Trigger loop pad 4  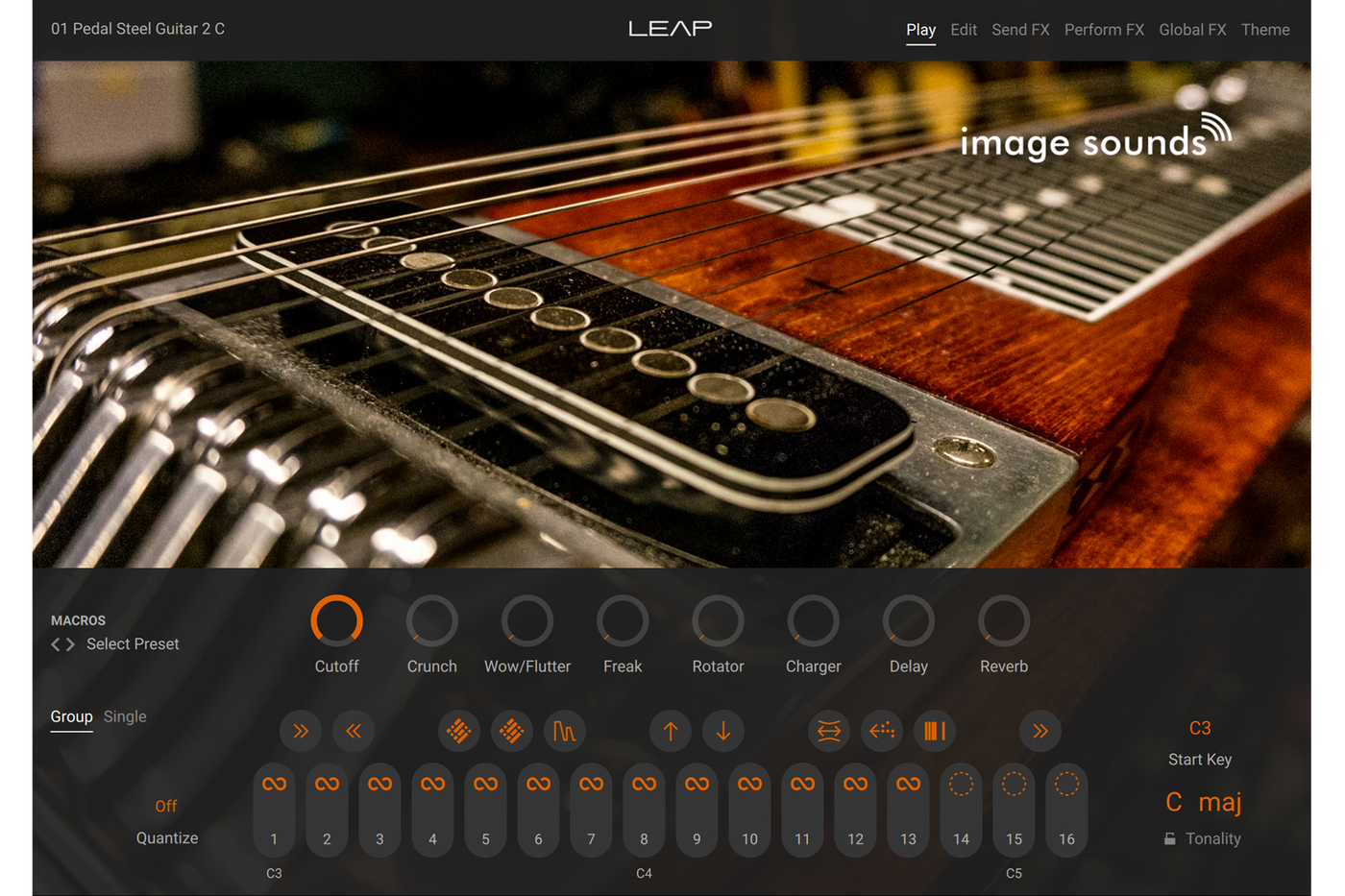432,810
